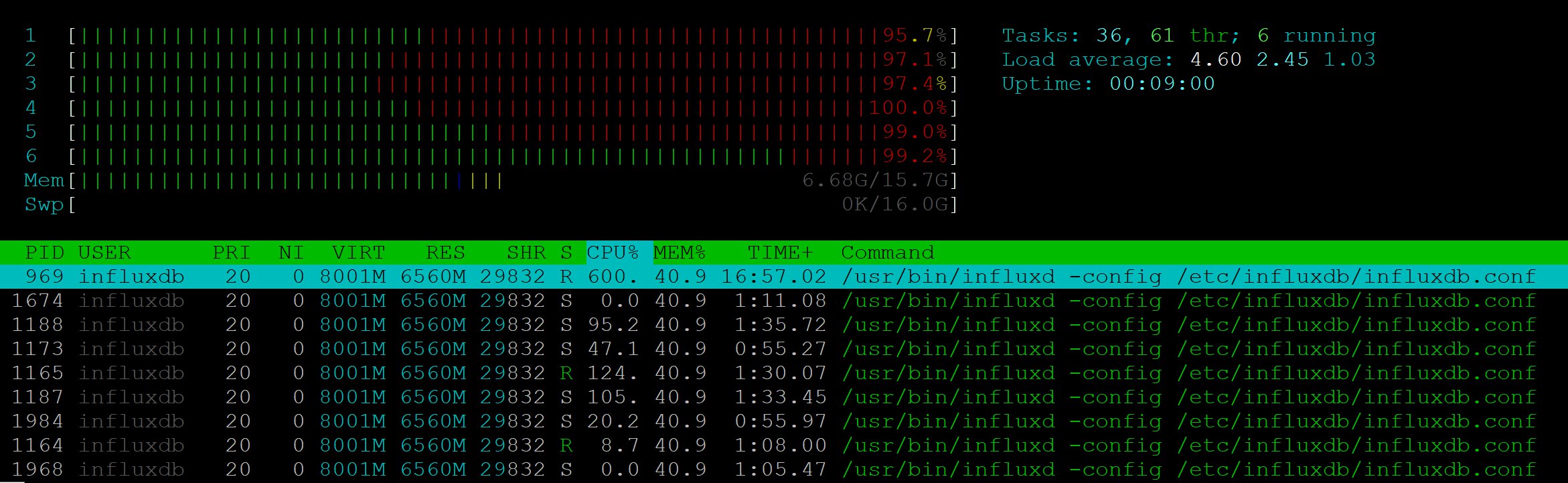This screenshot has height=483, width=1568.
Task: Click the NI column header
Action: tap(291, 253)
